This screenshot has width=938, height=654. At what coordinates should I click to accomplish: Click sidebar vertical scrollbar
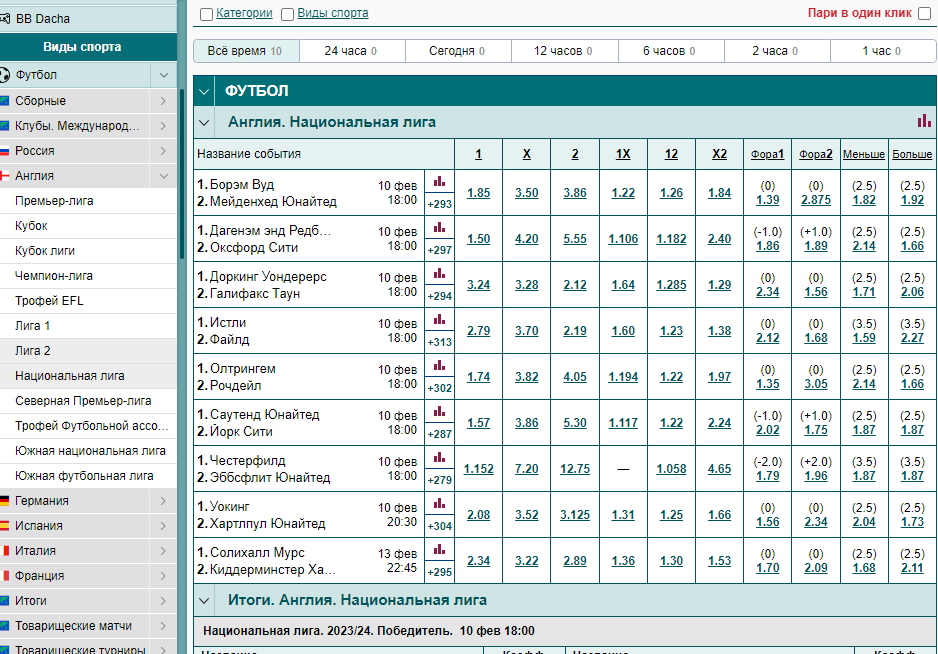pyautogui.click(x=181, y=174)
